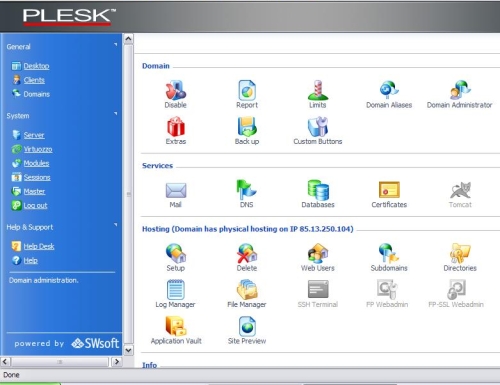The height and width of the screenshot is (385, 500).
Task: Click the sidebar scroll down arrow
Action: pyautogui.click(x=128, y=350)
